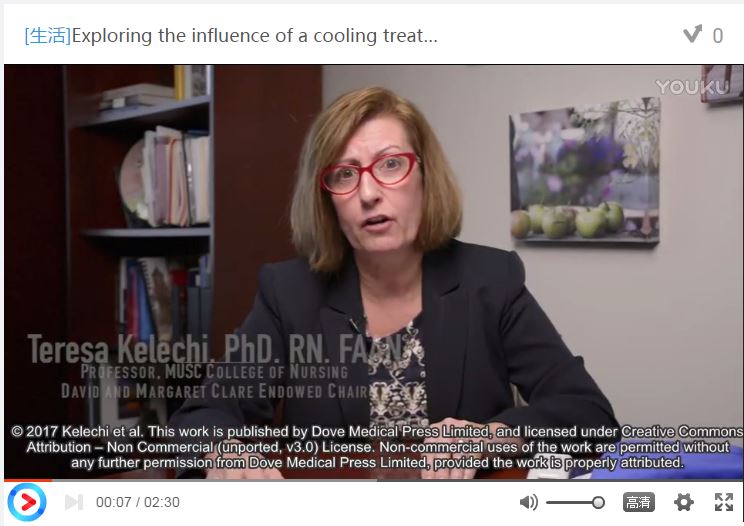744x526 pixels.
Task: Enter fullscreen mode
Action: pyautogui.click(x=724, y=502)
